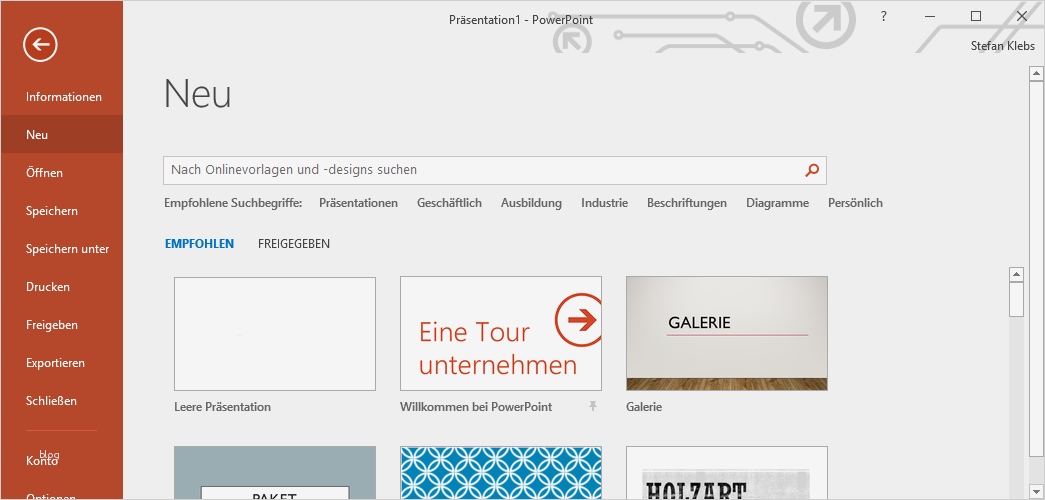
Task: Select the Leere Präsentation thumbnail
Action: coord(275,334)
